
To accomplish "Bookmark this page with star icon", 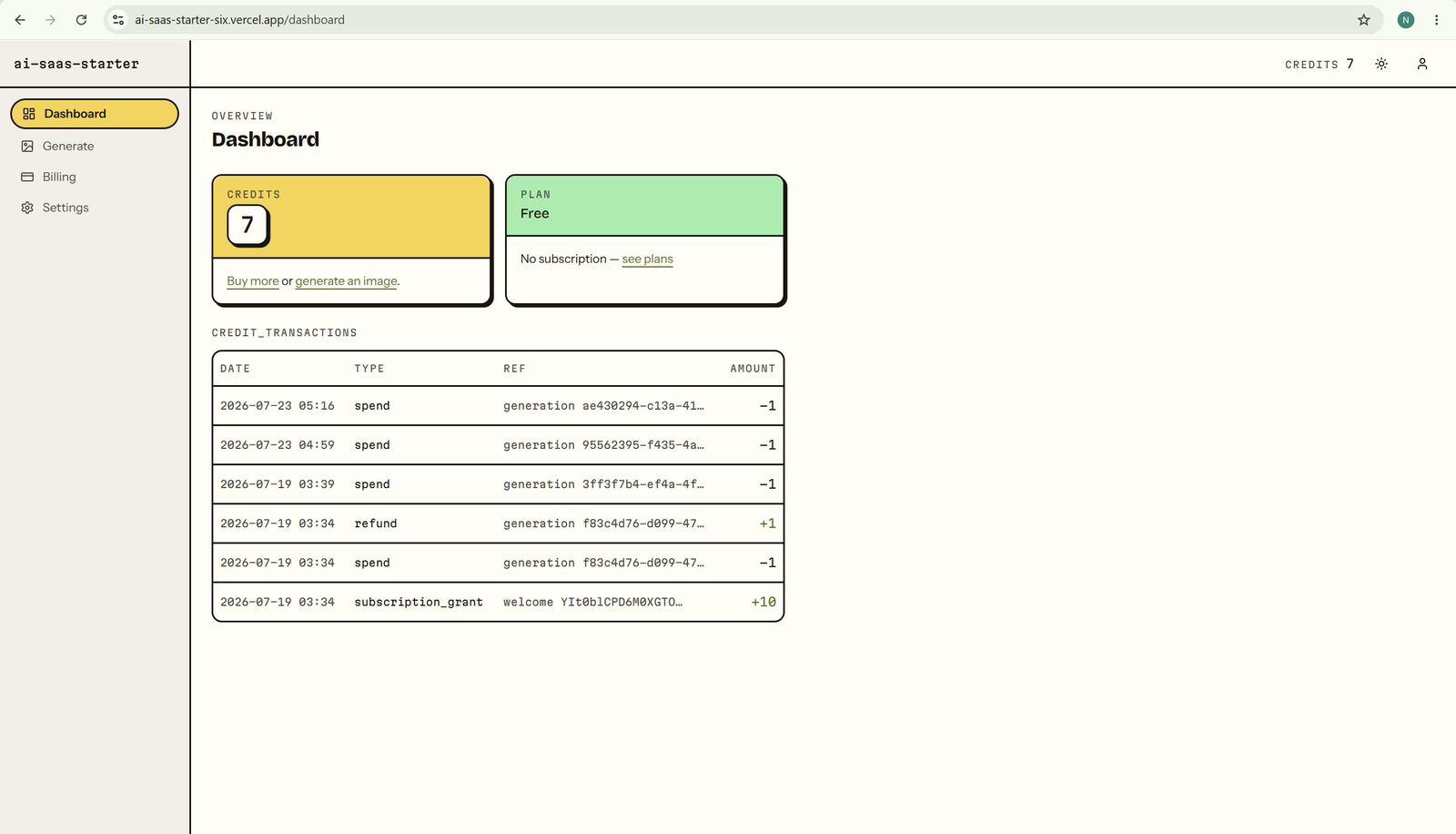I will pyautogui.click(x=1363, y=20).
